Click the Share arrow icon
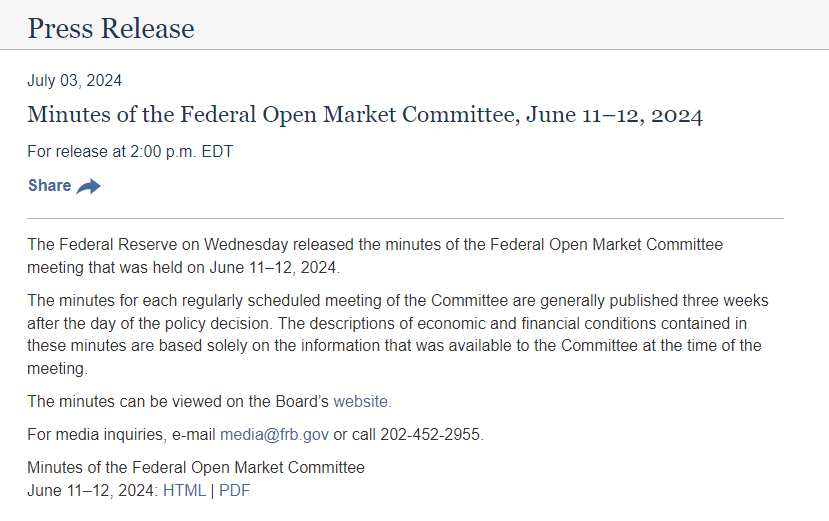Screen dimensions: 829x521 click(x=89, y=186)
